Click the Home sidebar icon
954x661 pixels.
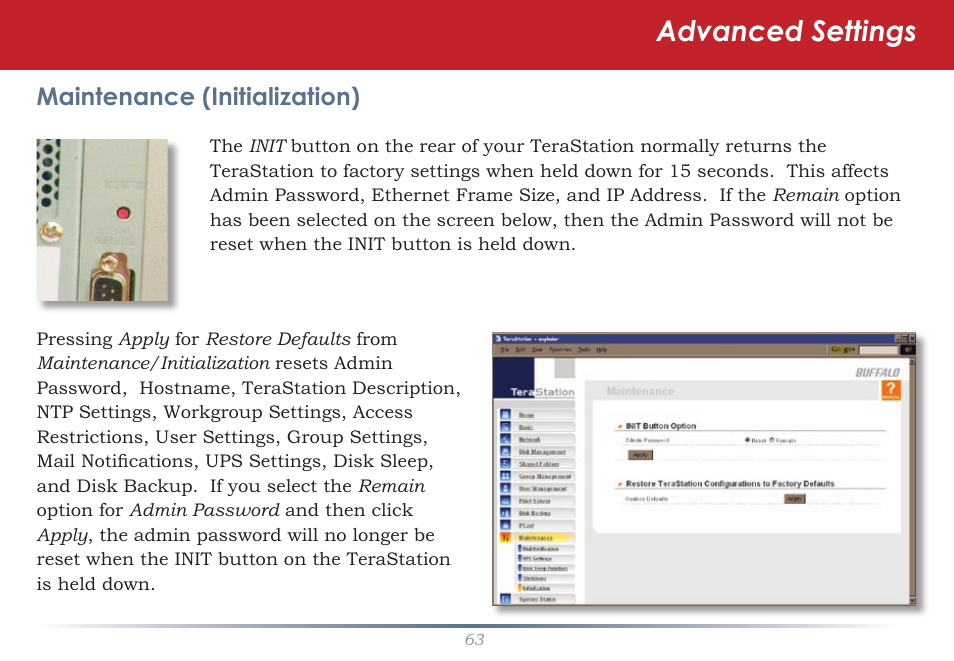505,414
